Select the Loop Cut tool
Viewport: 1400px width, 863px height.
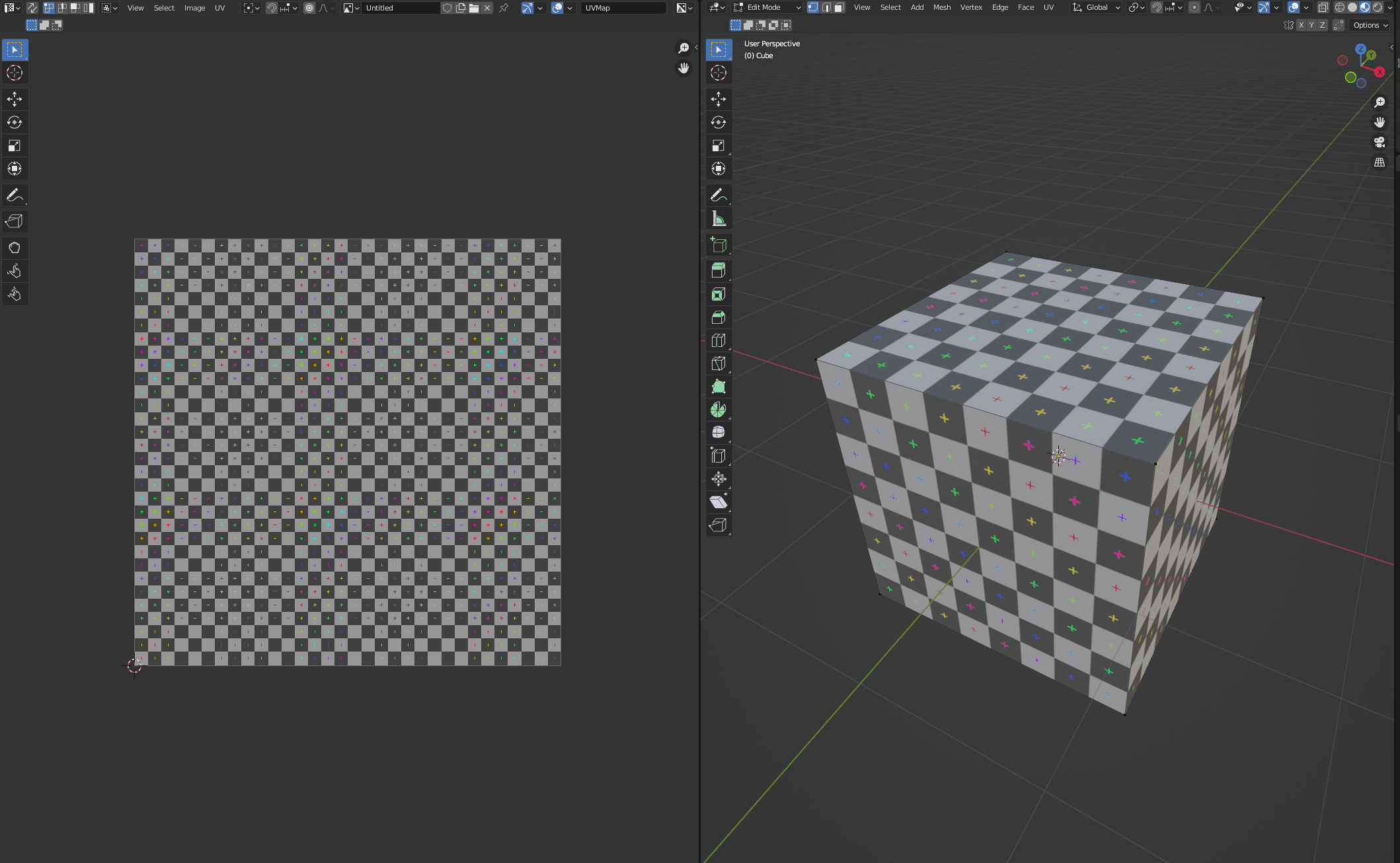[719, 340]
